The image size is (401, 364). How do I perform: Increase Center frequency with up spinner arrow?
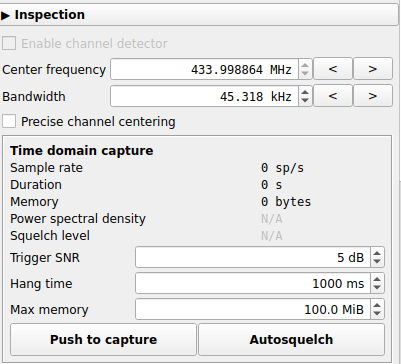[x=305, y=65]
